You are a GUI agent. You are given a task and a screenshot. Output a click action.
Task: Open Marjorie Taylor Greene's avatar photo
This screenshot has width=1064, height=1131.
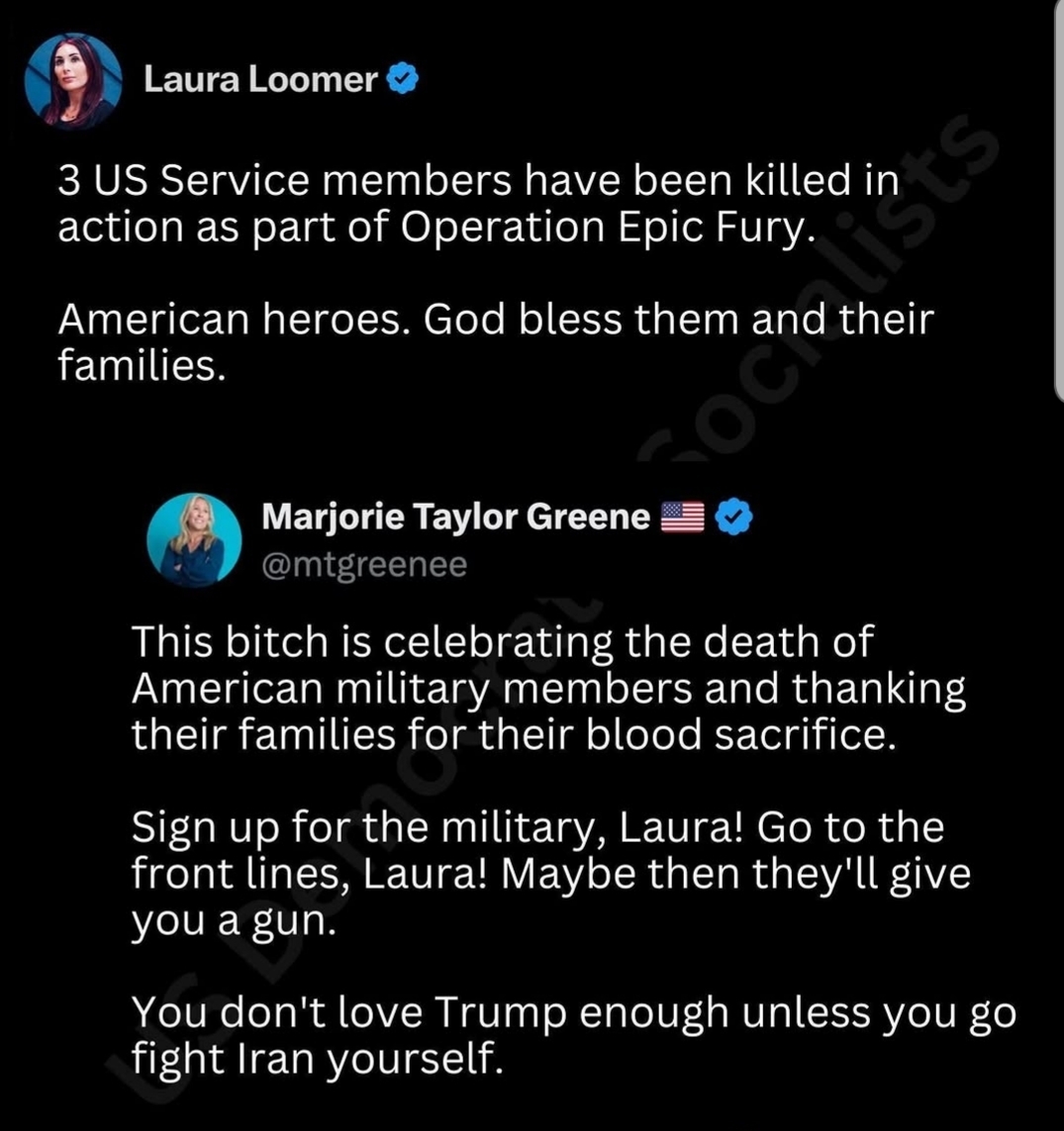[194, 539]
